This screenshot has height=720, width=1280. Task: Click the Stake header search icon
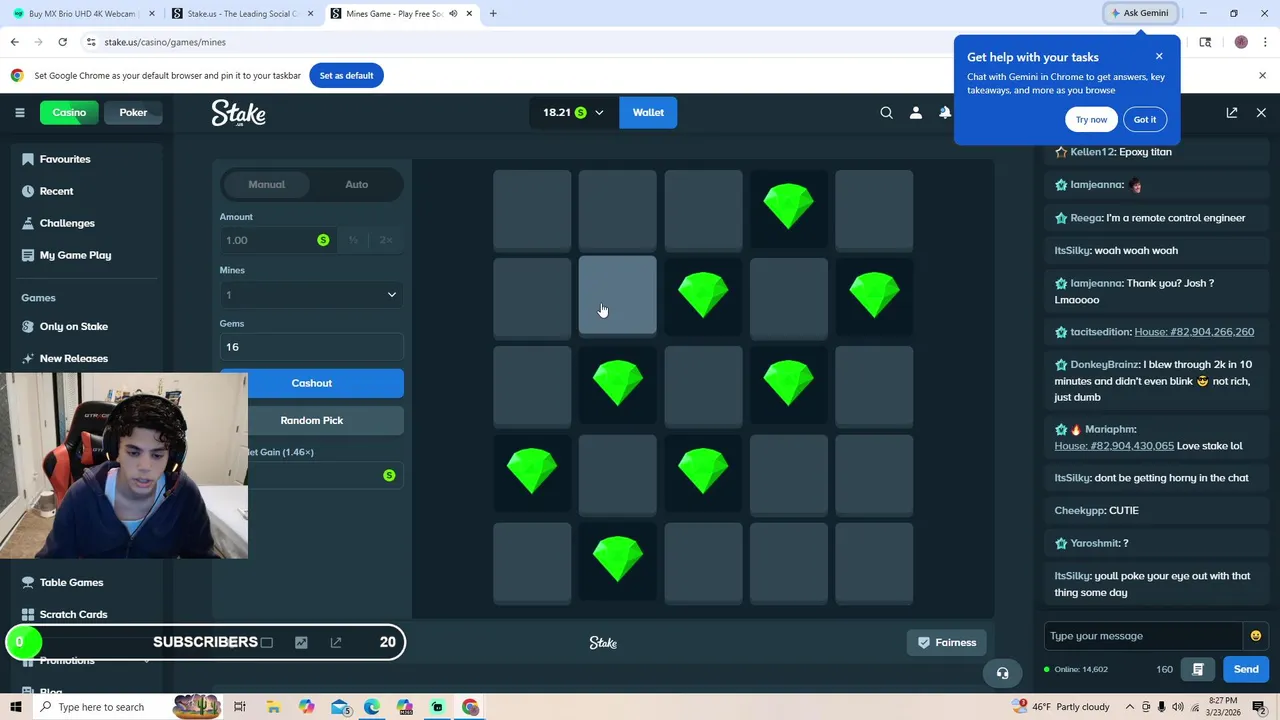pos(886,113)
